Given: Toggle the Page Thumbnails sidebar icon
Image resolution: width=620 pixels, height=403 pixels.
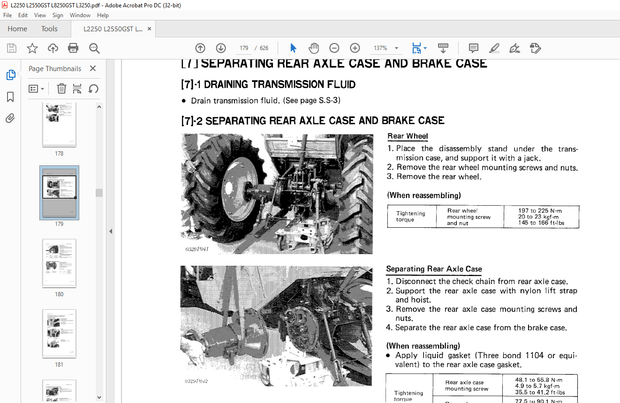Looking at the screenshot, I should [x=11, y=75].
